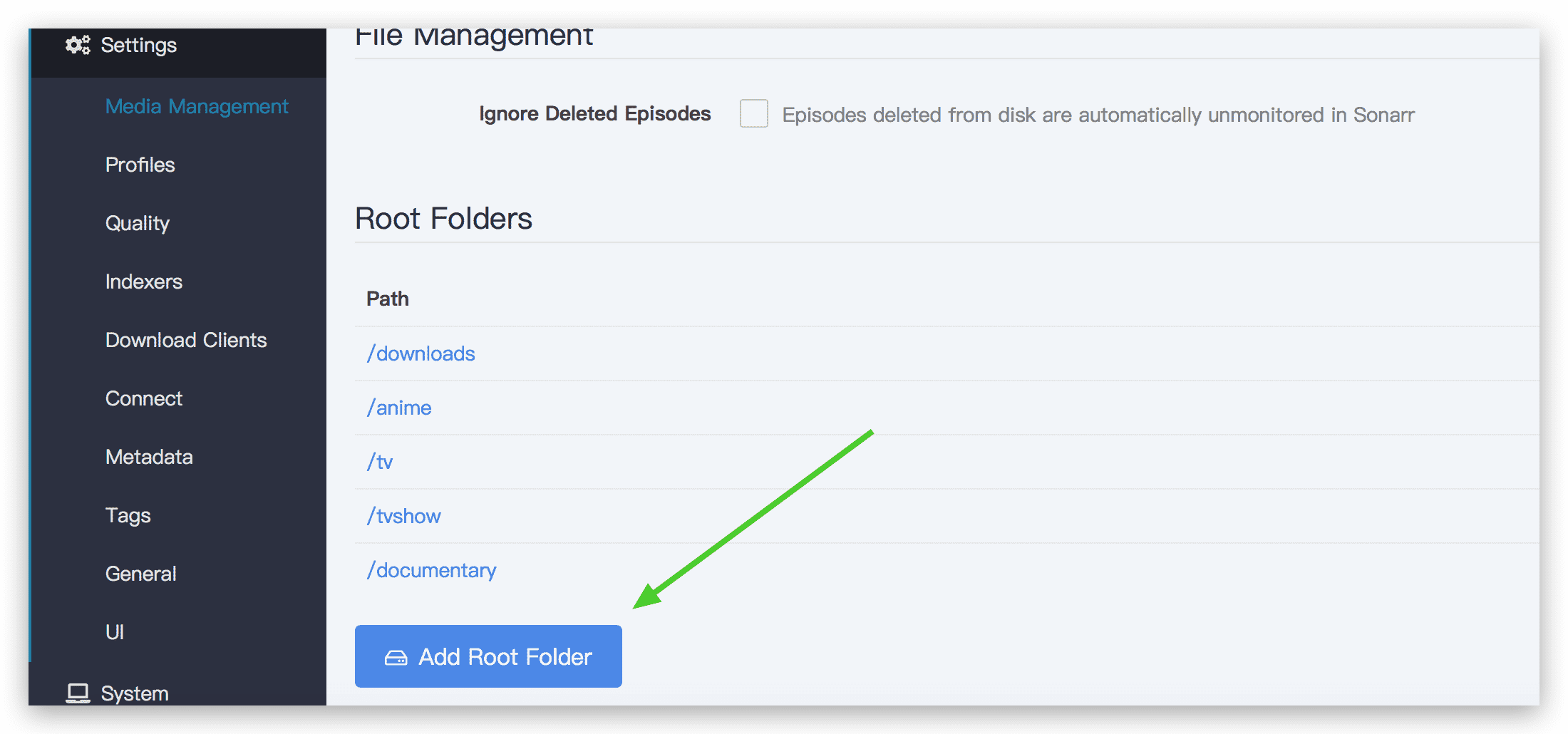Open the /anime root folder link

[399, 408]
